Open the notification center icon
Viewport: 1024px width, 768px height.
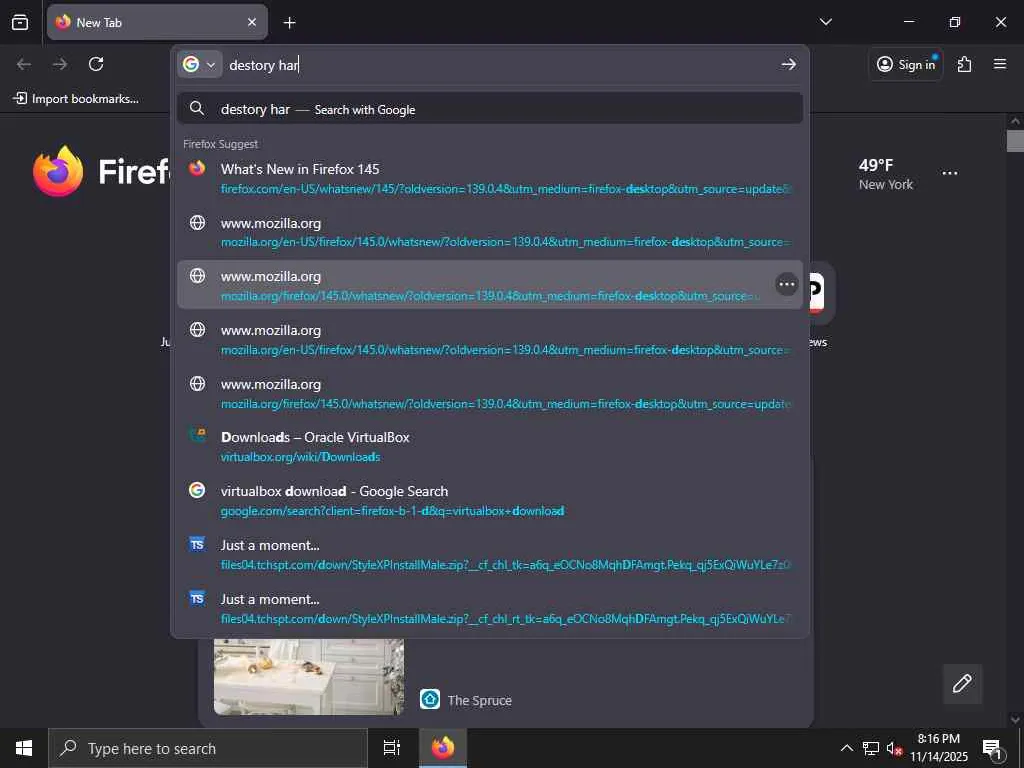point(992,749)
